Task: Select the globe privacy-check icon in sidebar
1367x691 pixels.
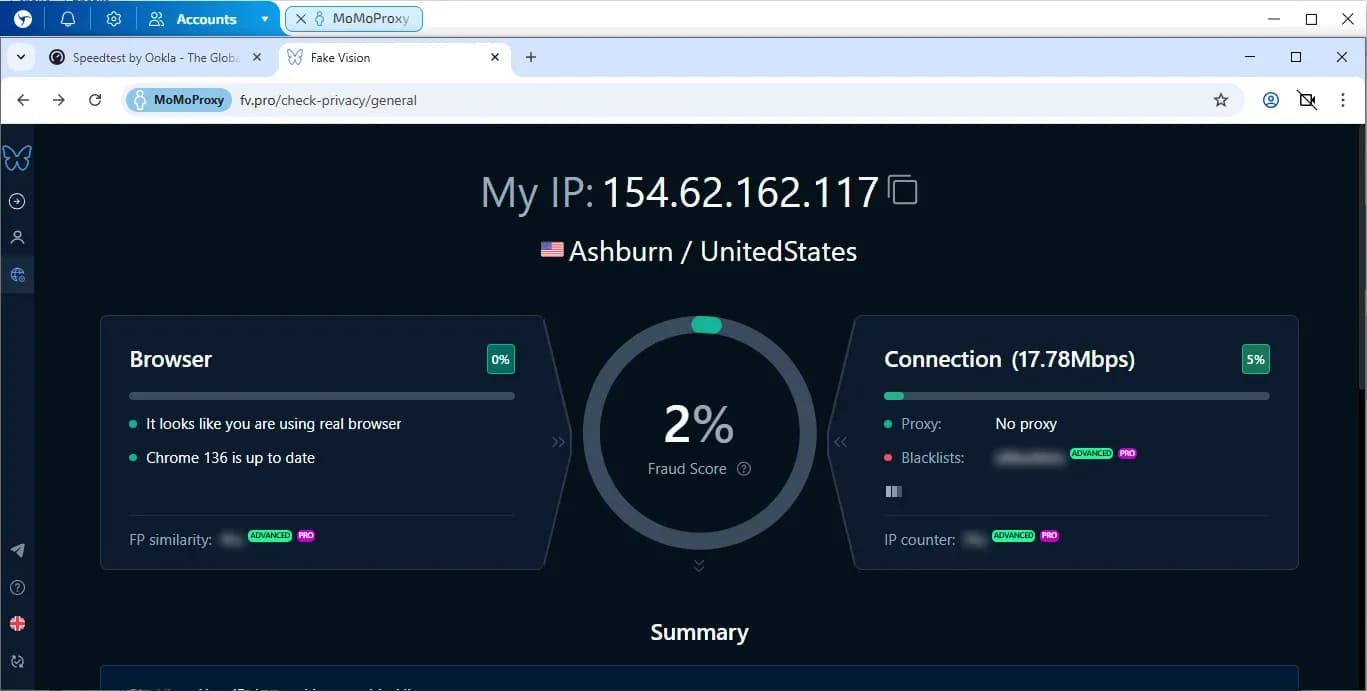Action: click(x=17, y=274)
